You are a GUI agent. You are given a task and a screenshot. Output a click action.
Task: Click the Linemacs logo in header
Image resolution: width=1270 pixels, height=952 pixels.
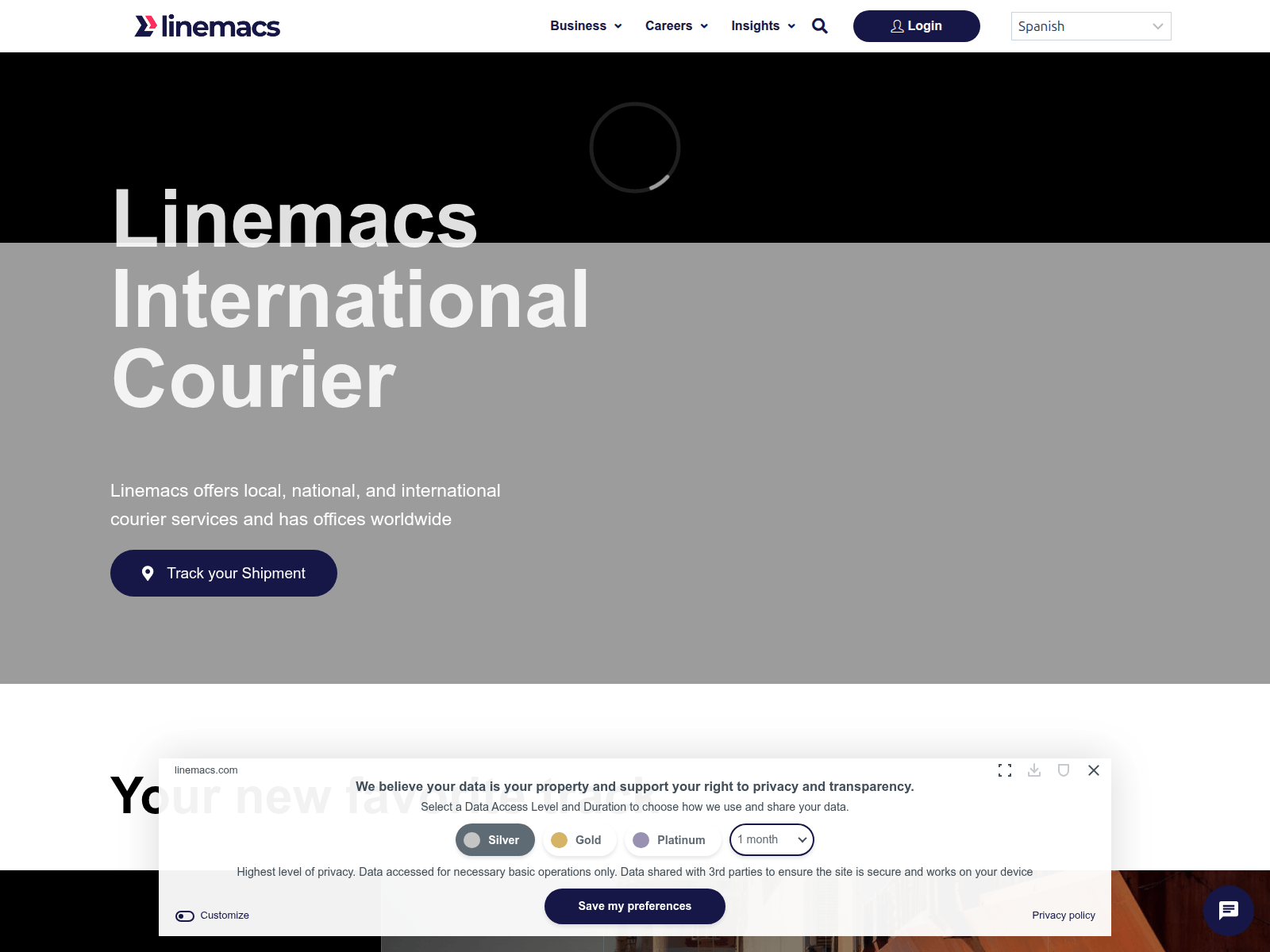click(207, 26)
